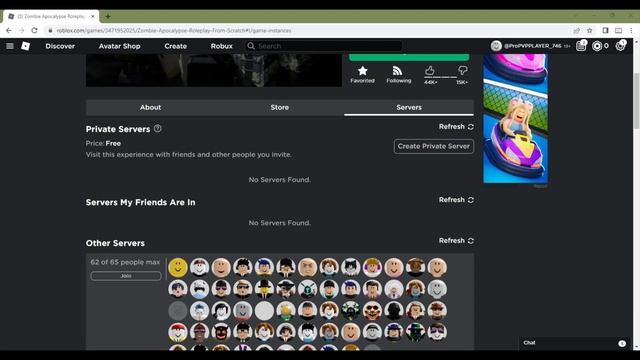The height and width of the screenshot is (360, 640).
Task: Click the Chrome side panel icon
Action: [605, 31]
